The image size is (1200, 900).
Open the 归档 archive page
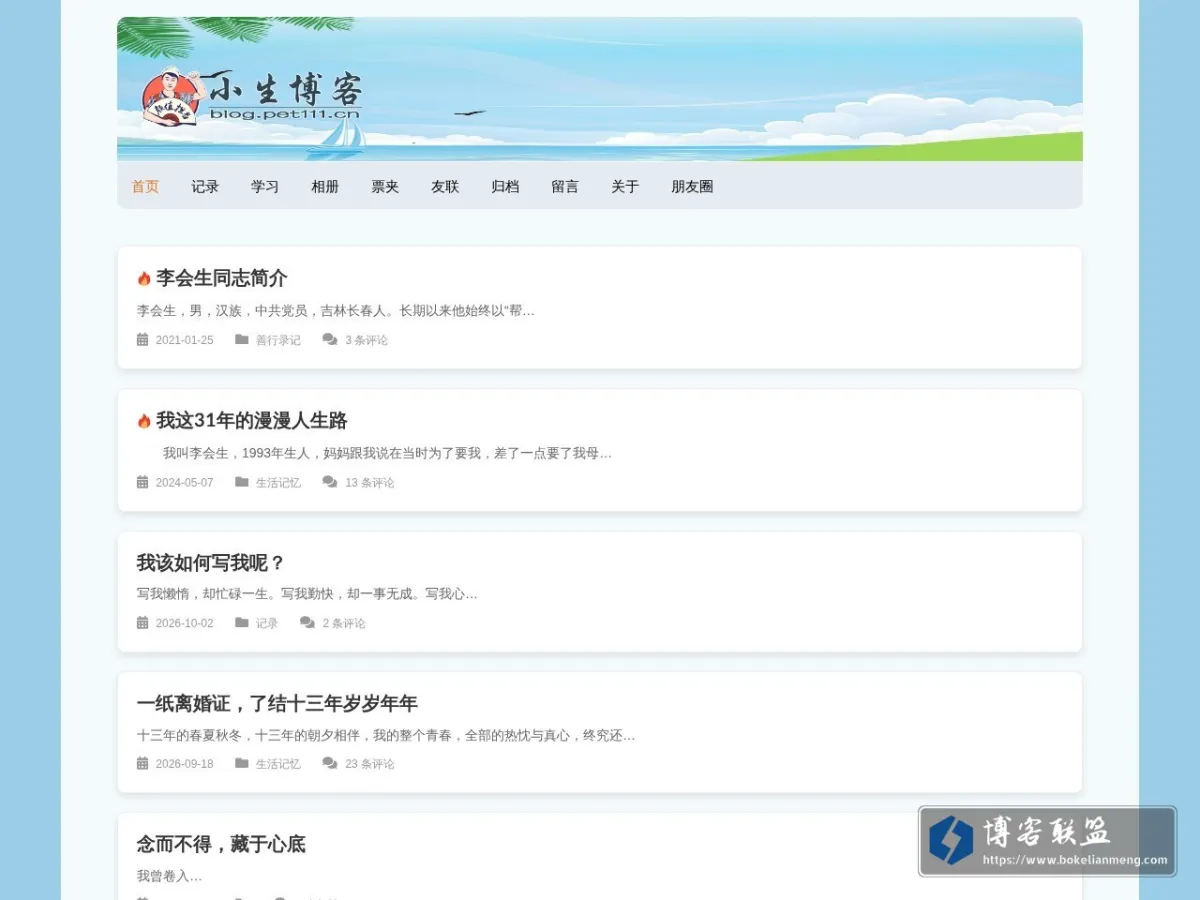point(505,186)
